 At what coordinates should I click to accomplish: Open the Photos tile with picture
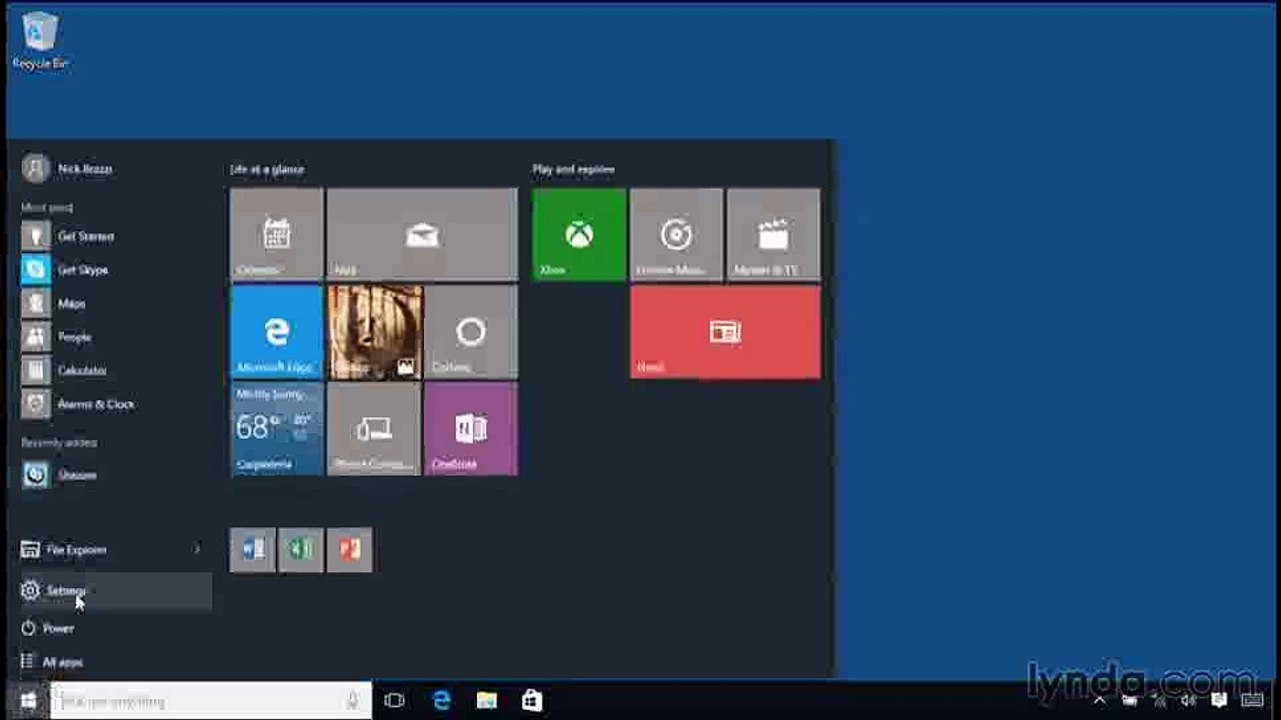coord(375,332)
